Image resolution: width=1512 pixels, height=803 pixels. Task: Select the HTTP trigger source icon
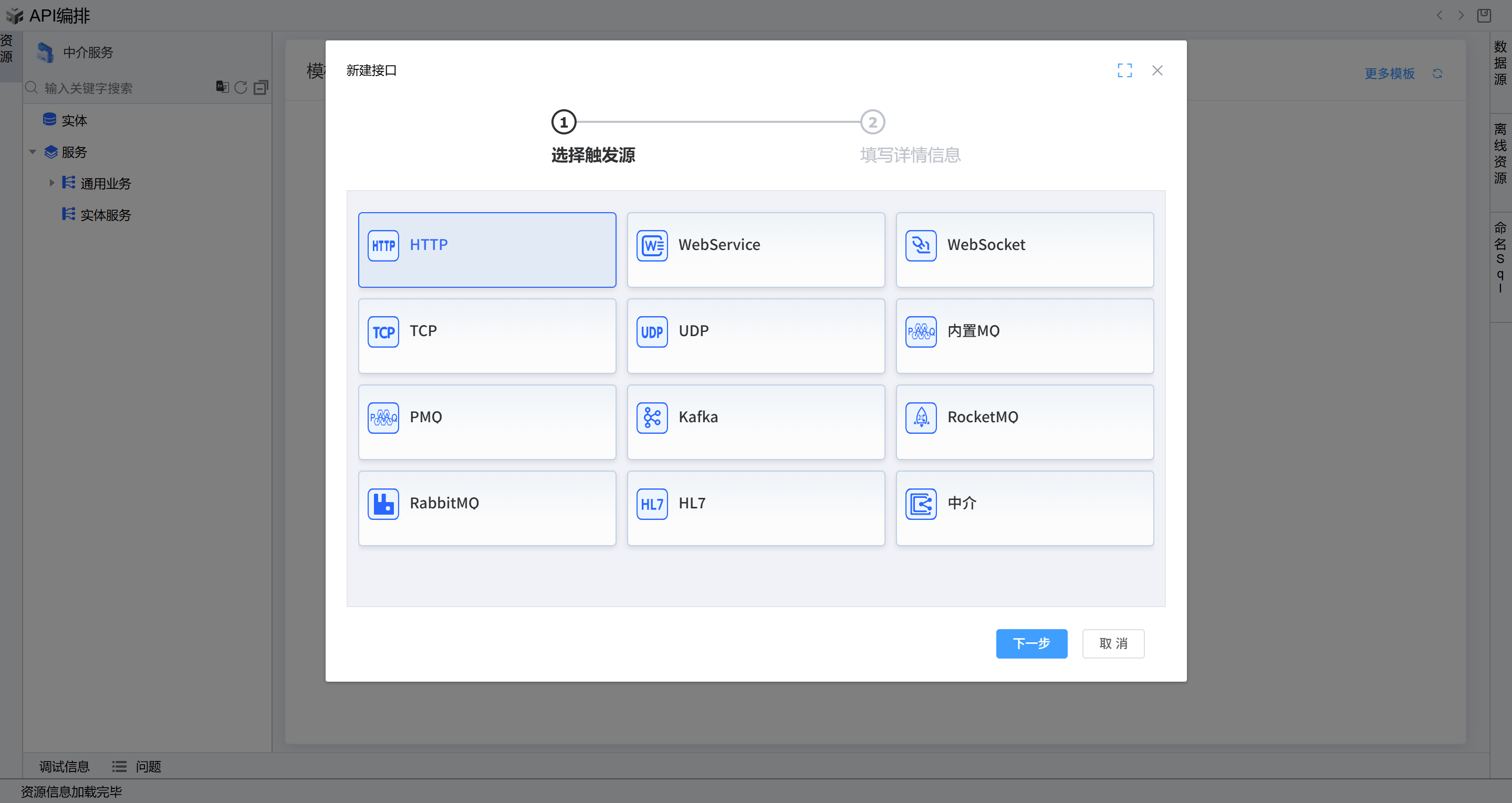383,245
